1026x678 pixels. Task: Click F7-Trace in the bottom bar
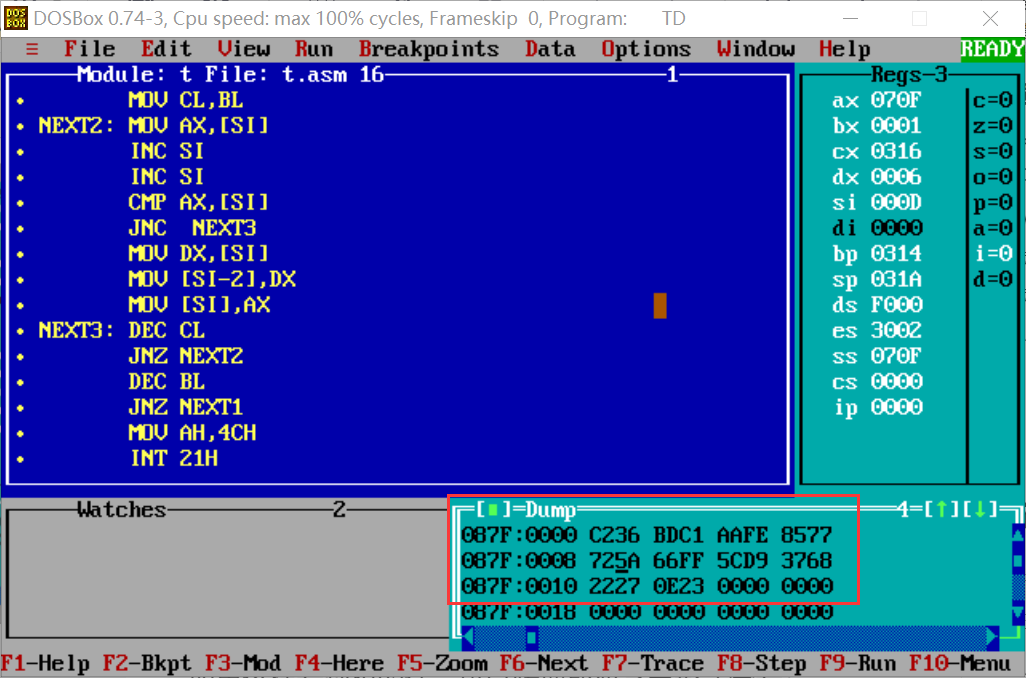(652, 664)
